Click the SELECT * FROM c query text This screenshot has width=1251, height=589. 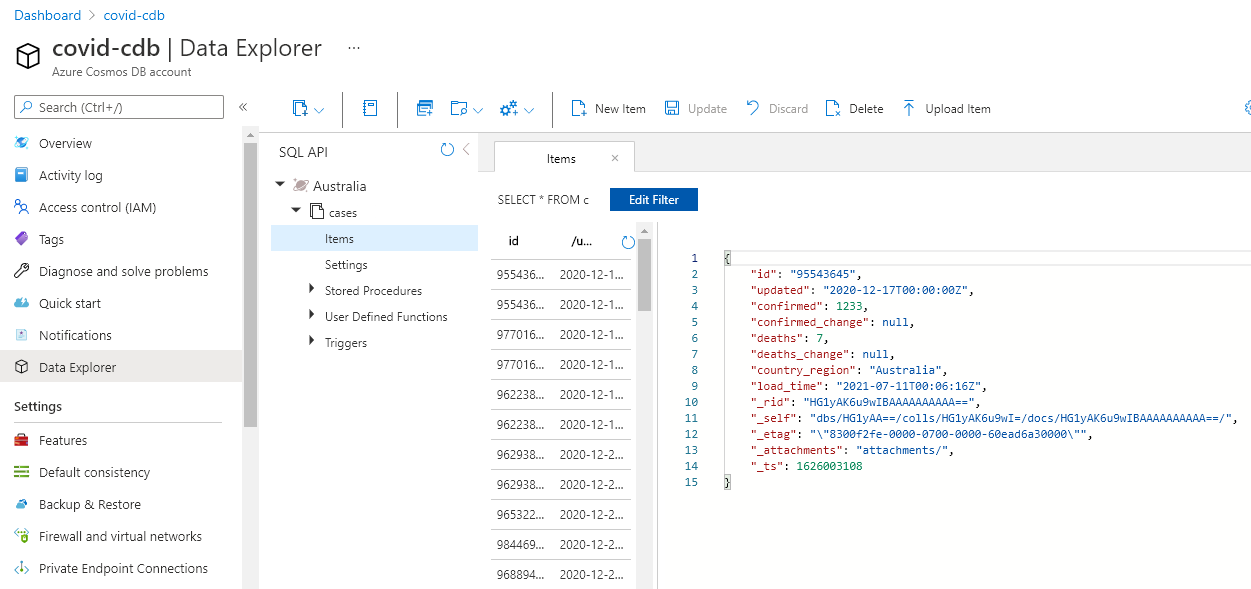[x=543, y=200]
